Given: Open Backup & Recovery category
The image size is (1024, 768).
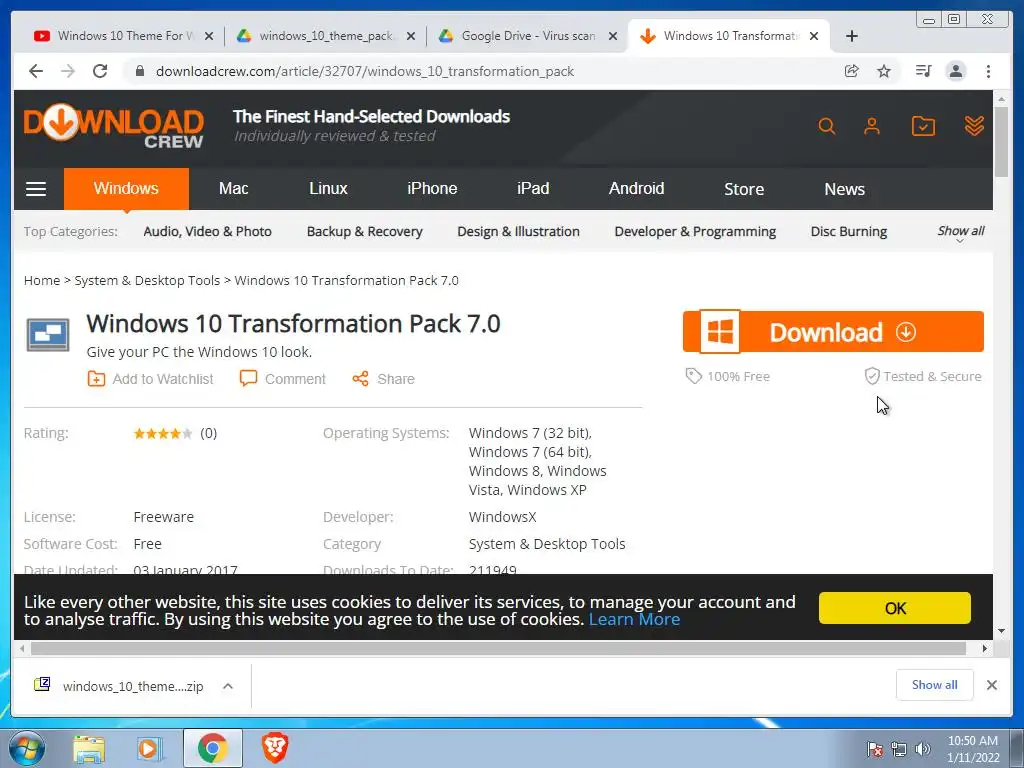Looking at the screenshot, I should point(364,231).
